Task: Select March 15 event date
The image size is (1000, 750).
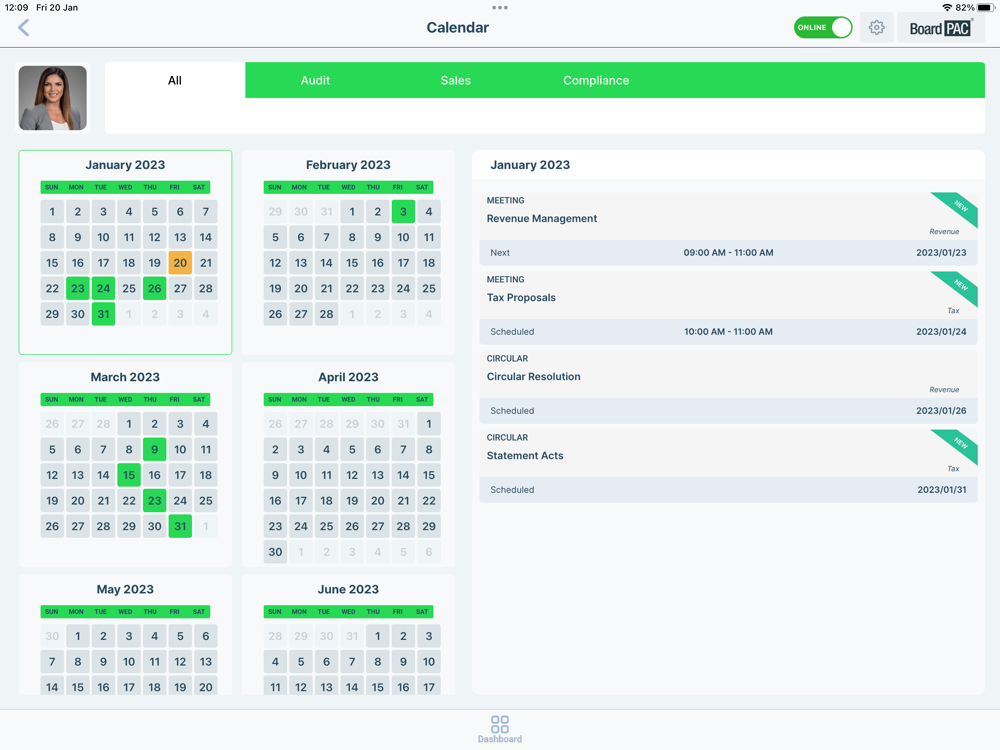Action: click(x=129, y=475)
